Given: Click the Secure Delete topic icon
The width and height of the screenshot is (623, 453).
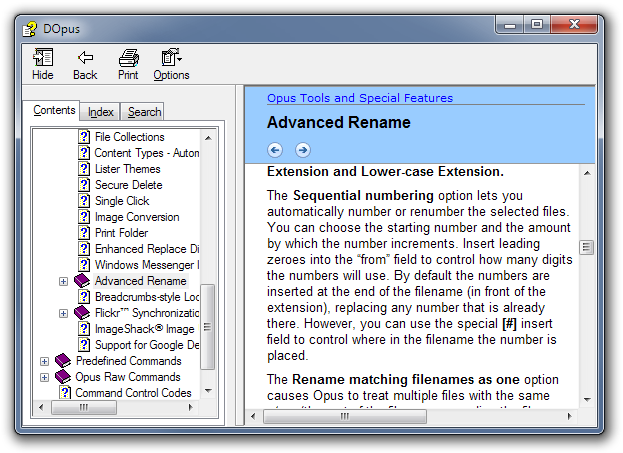Looking at the screenshot, I should coord(84,185).
